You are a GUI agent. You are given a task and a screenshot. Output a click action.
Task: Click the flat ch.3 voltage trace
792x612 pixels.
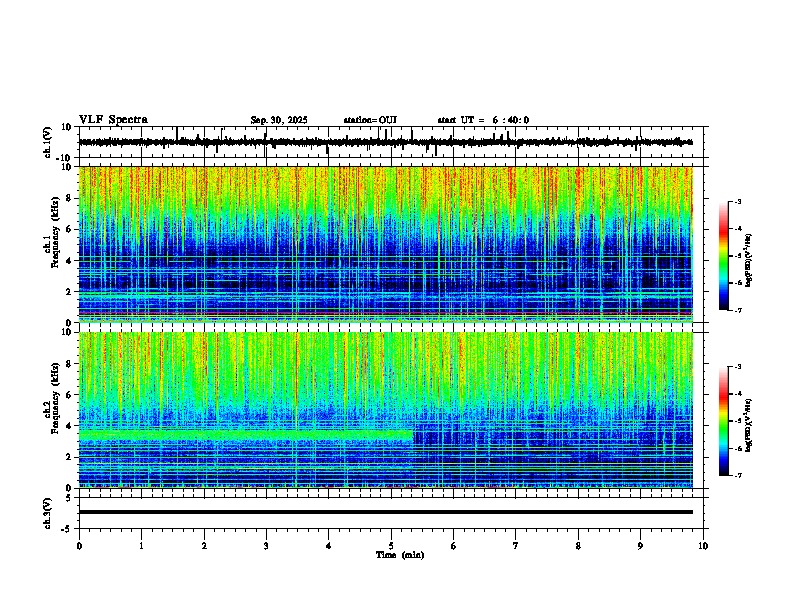386,512
